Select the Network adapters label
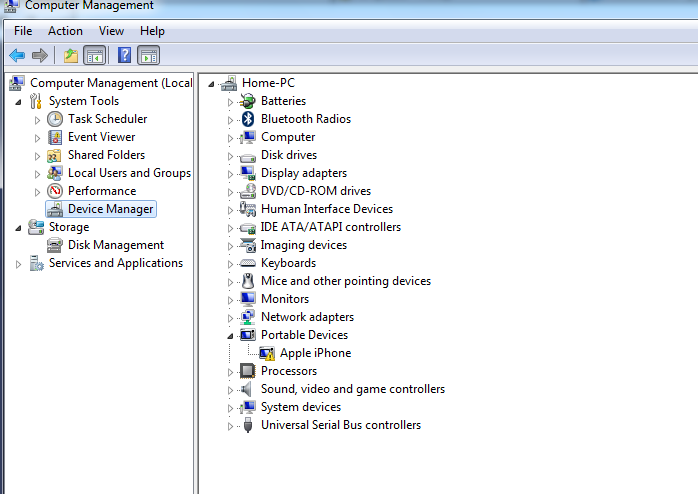698x494 pixels. pyautogui.click(x=308, y=317)
